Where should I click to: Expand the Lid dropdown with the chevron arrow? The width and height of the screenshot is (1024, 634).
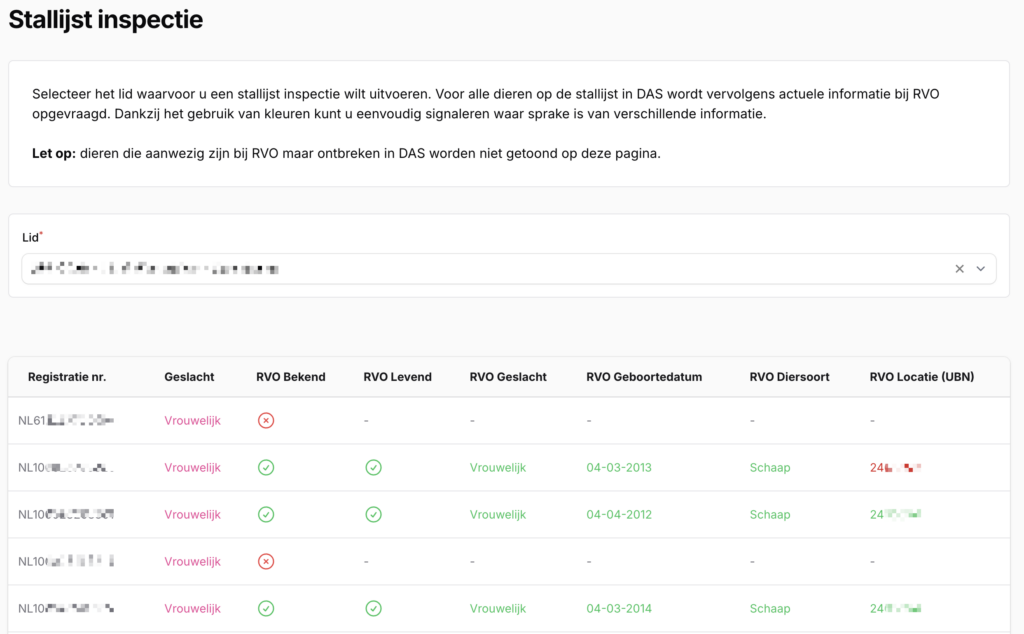coord(981,269)
